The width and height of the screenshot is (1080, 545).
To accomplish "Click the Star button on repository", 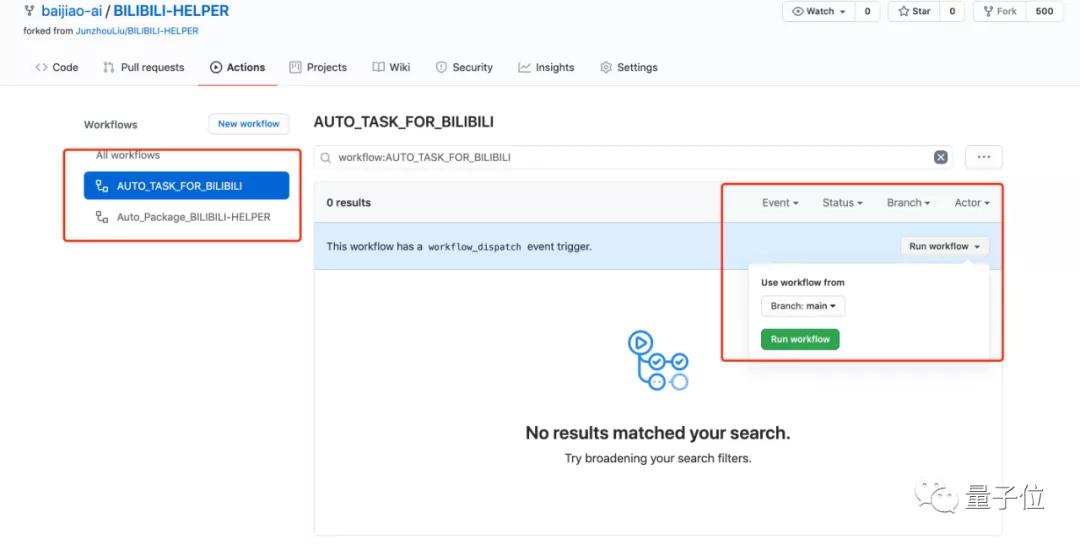I will point(916,11).
